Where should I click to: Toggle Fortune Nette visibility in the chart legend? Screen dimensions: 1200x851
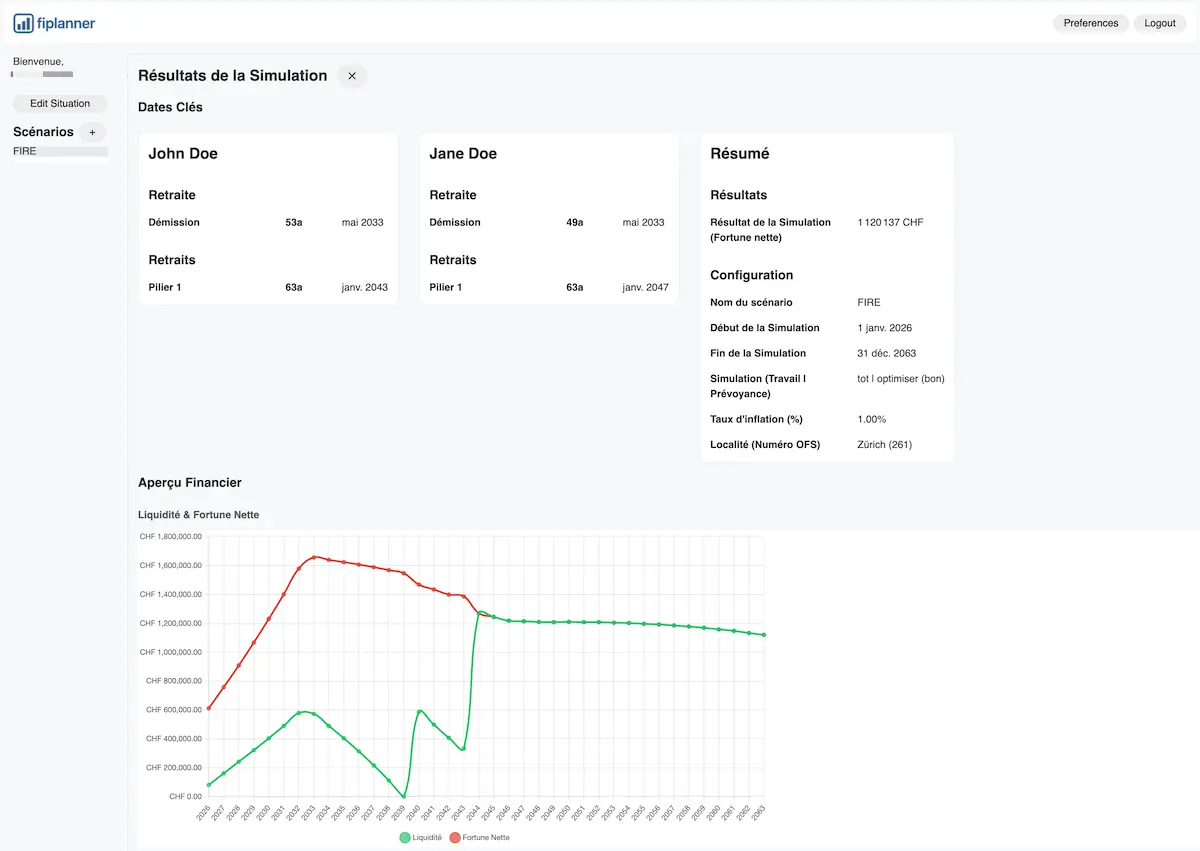coord(480,838)
